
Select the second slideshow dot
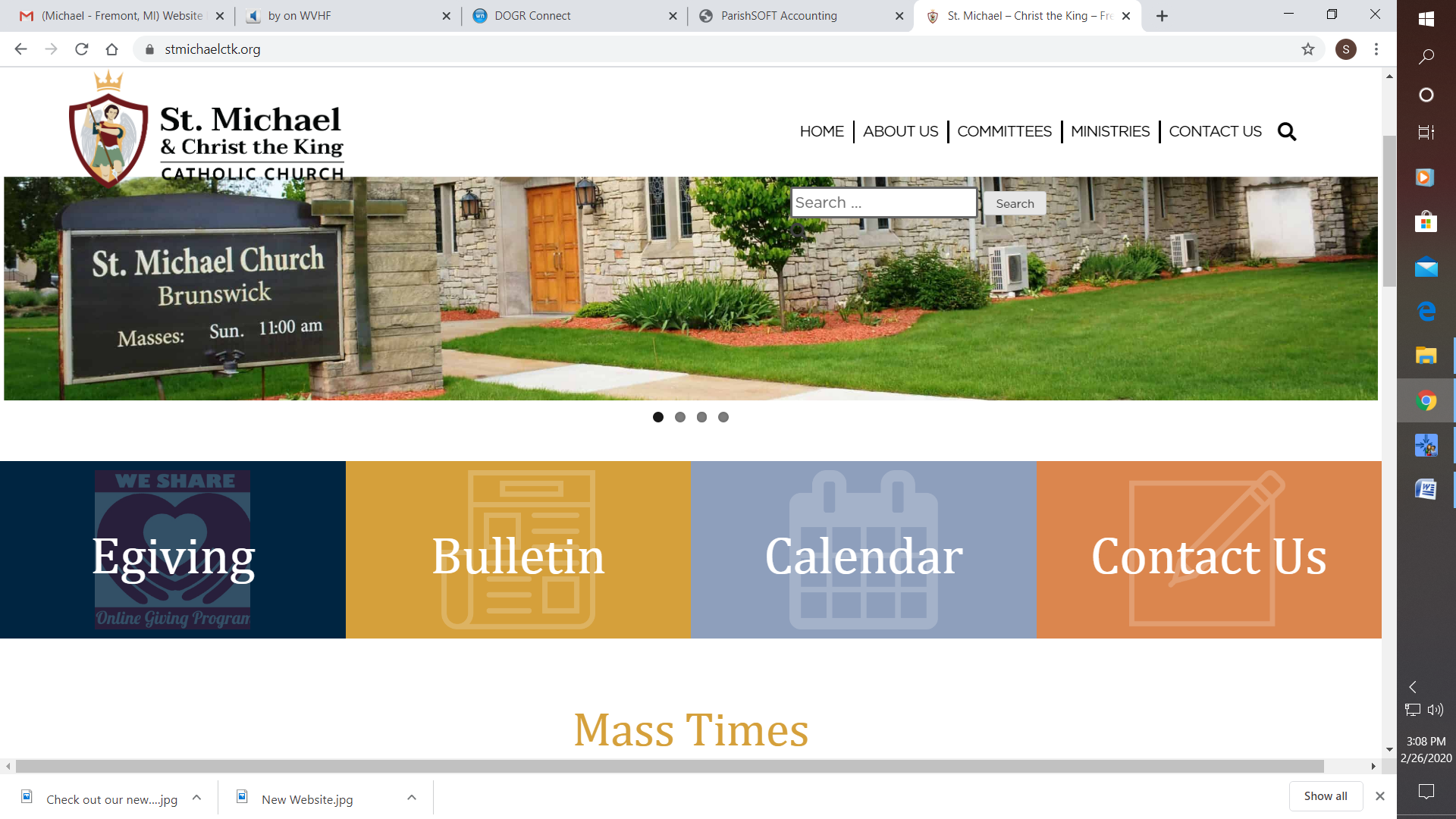point(680,417)
